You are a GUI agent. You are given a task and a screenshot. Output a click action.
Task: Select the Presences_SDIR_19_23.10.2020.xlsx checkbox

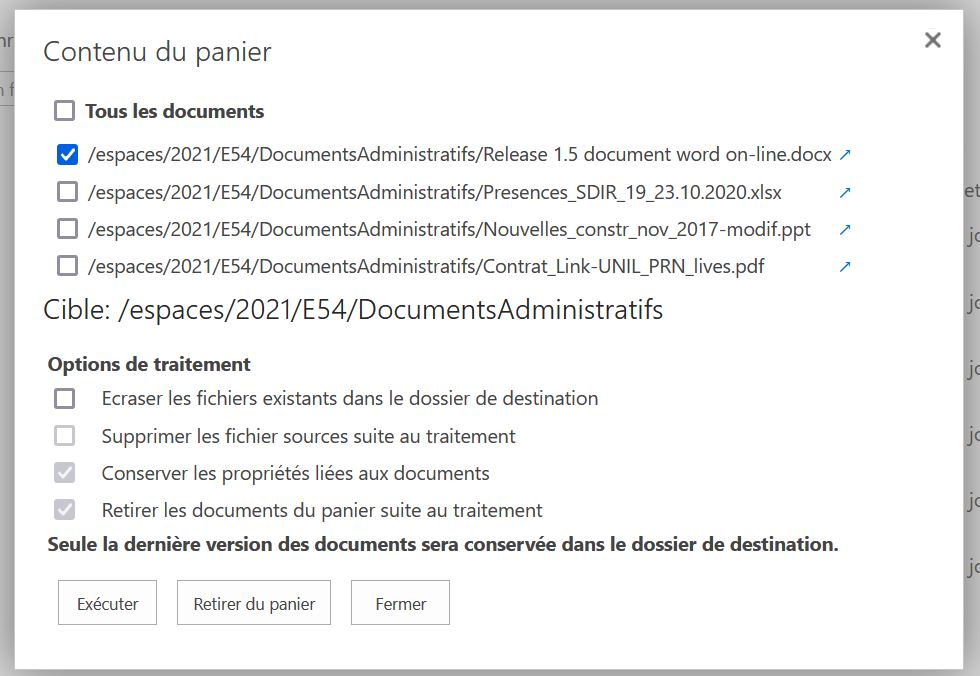click(67, 192)
